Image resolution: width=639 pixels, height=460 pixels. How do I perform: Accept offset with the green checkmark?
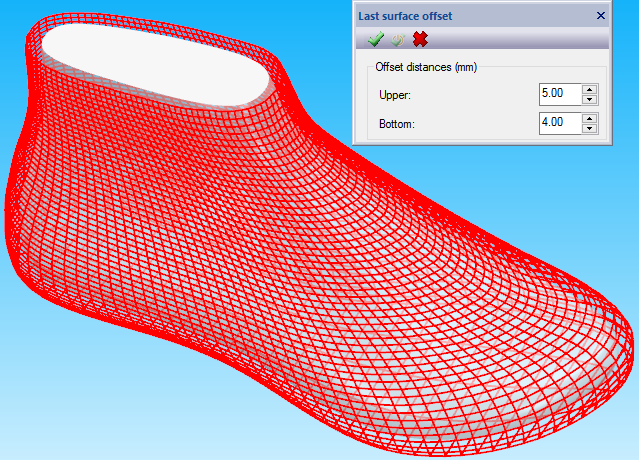click(376, 39)
